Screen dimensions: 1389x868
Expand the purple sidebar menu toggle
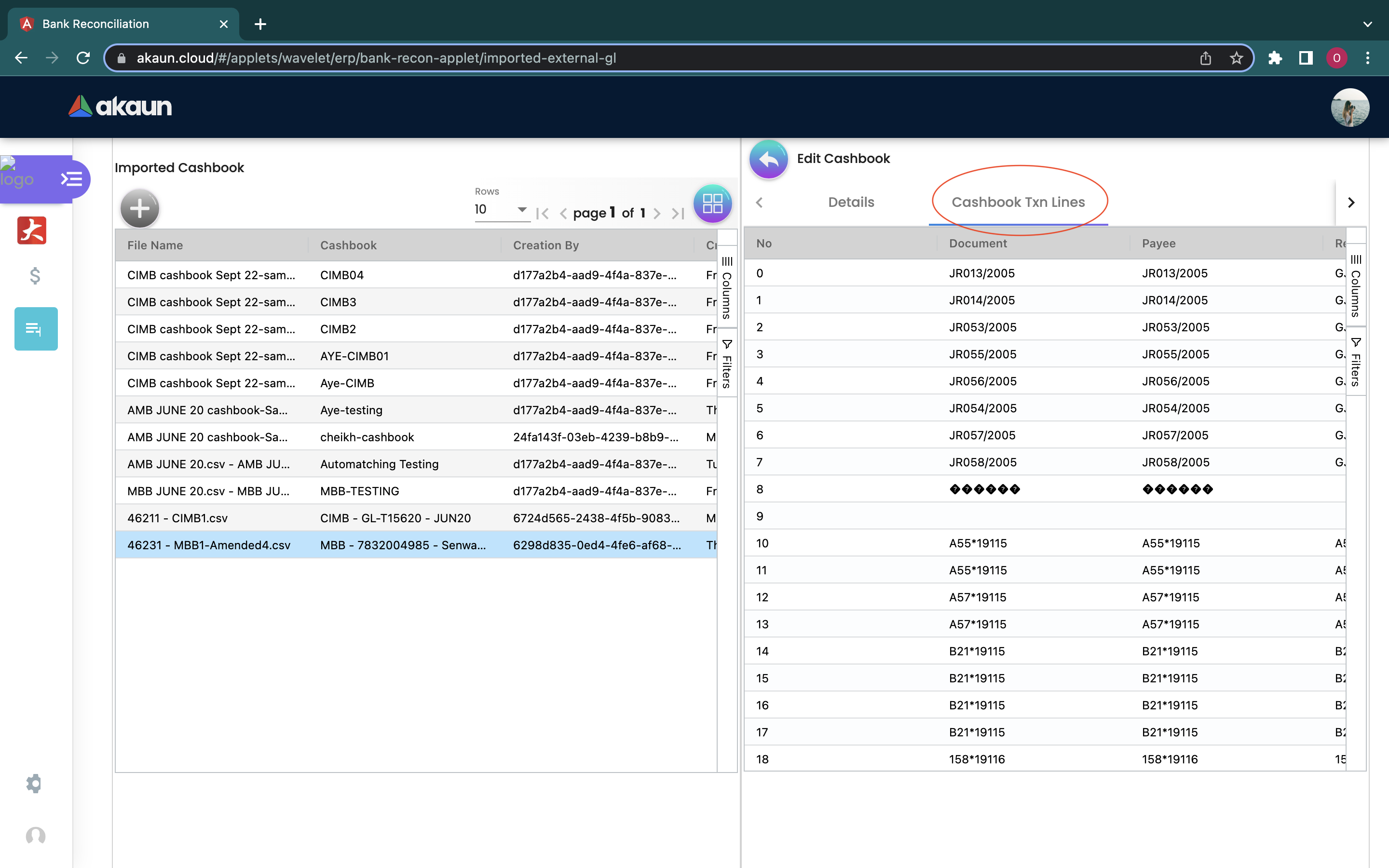72,180
